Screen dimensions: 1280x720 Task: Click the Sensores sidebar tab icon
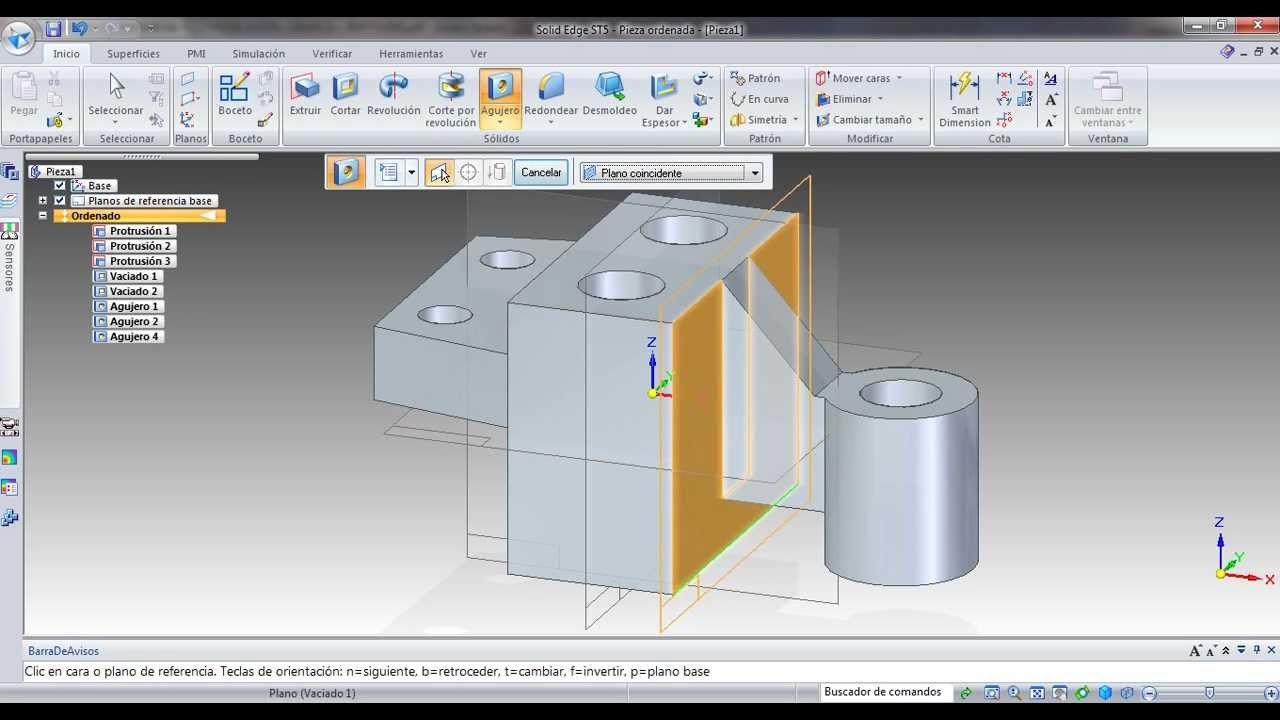[10, 231]
